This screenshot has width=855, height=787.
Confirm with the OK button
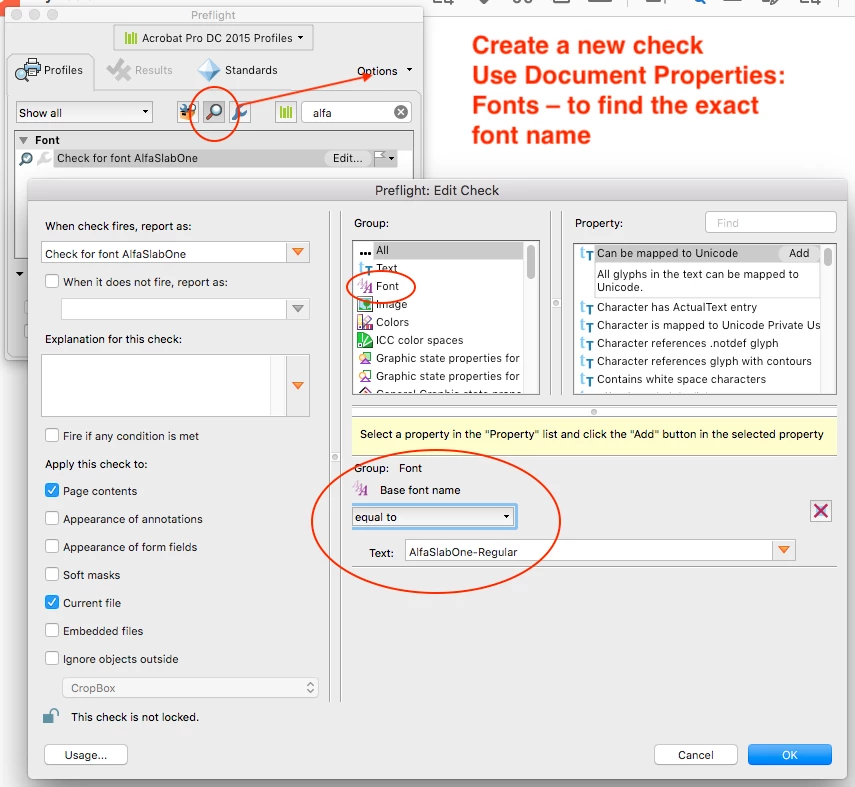point(790,755)
